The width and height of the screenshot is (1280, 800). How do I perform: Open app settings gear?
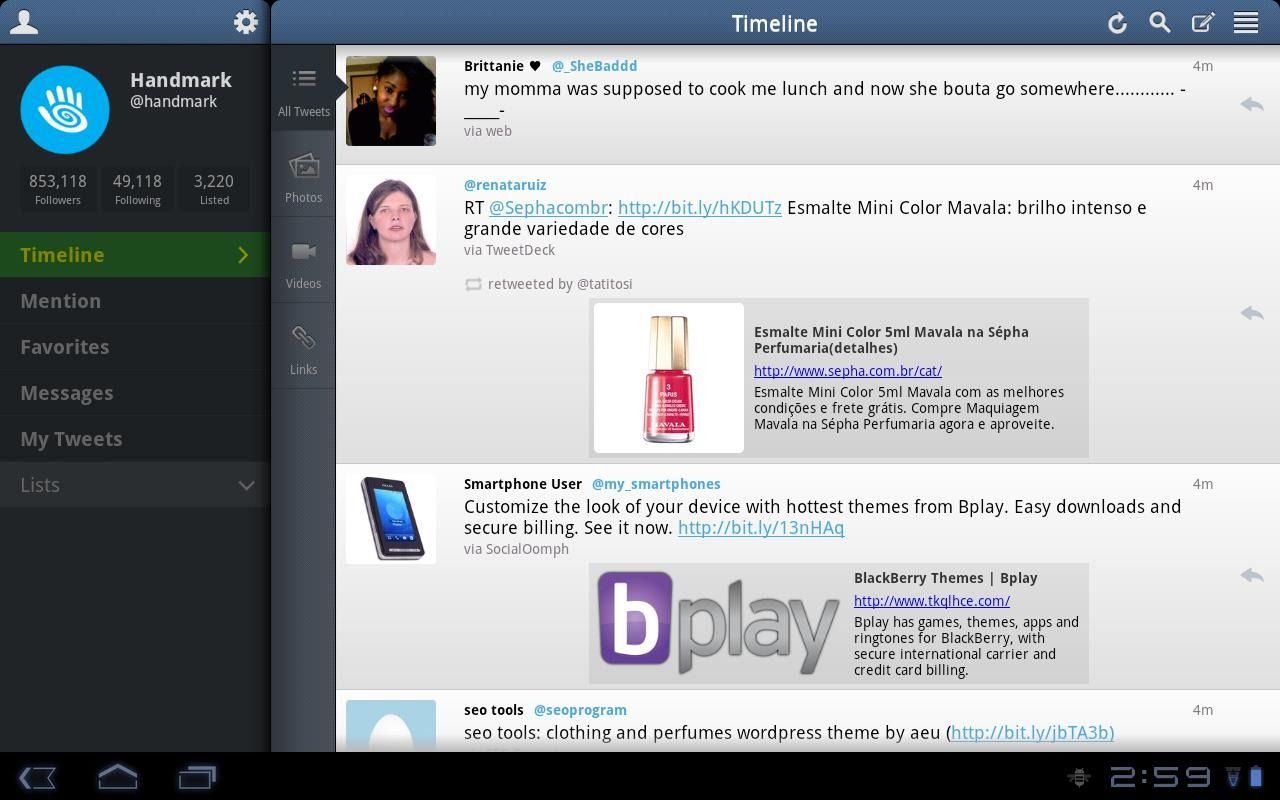point(245,21)
